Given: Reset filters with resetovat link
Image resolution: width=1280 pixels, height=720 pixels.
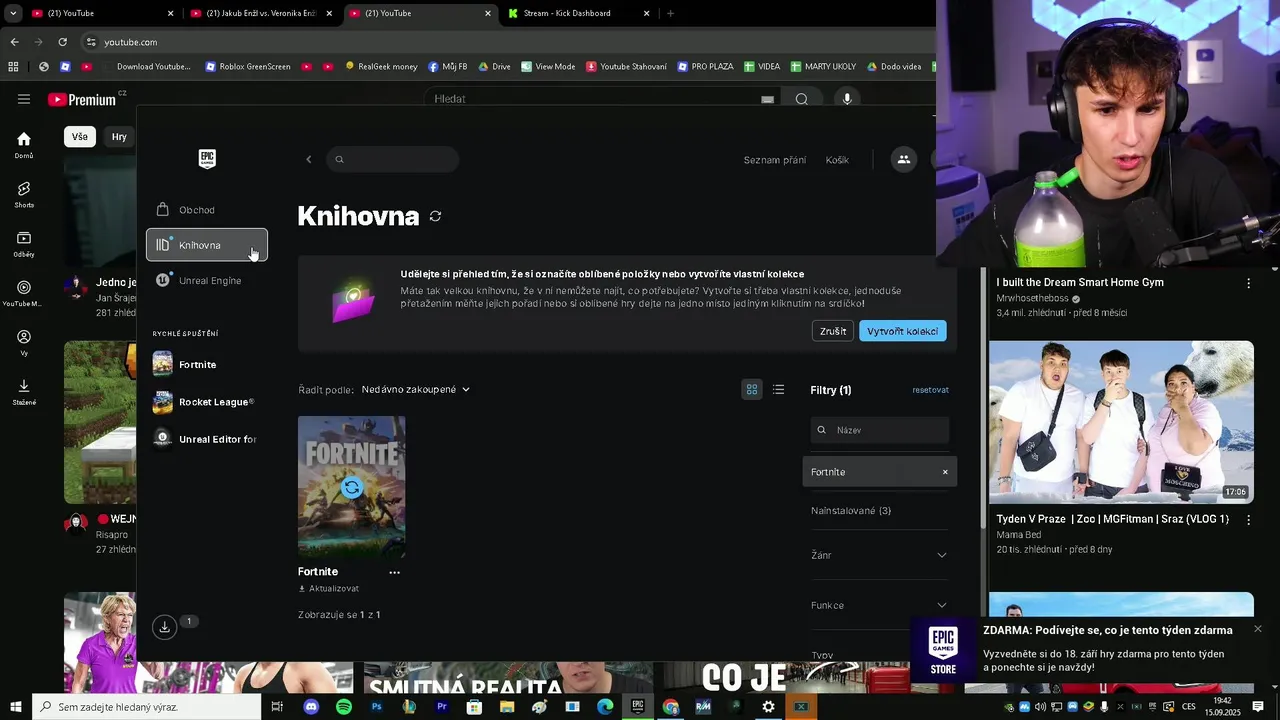Looking at the screenshot, I should 930,390.
